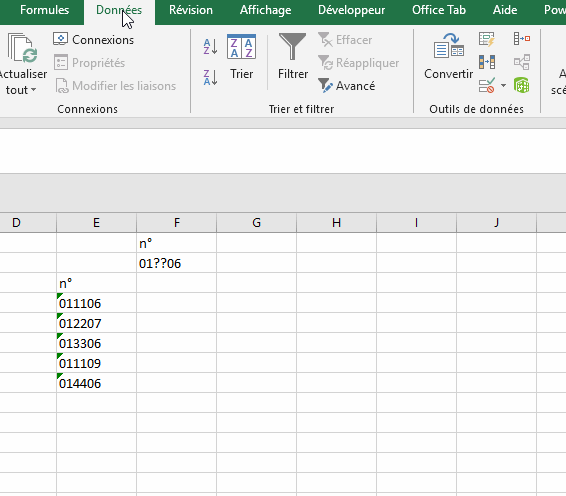Open the Connexions button

click(93, 40)
